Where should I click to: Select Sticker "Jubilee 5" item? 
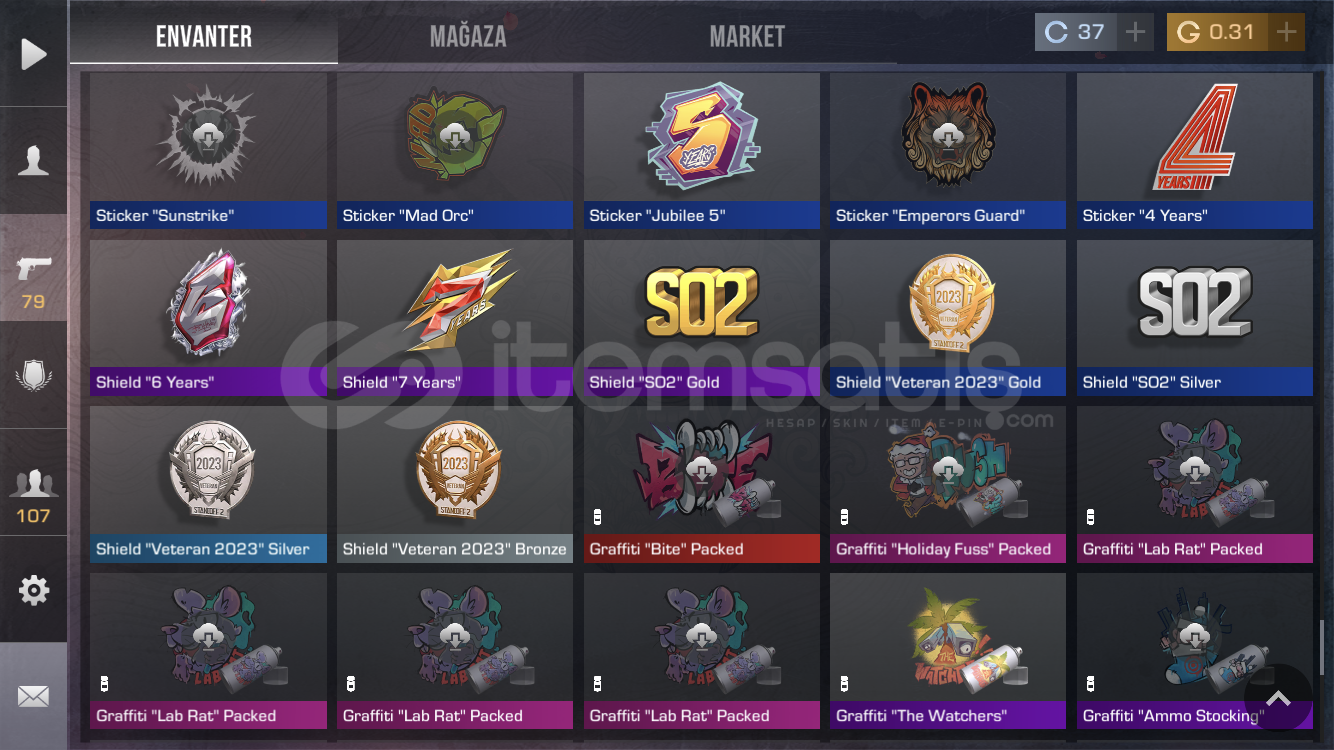click(x=701, y=151)
